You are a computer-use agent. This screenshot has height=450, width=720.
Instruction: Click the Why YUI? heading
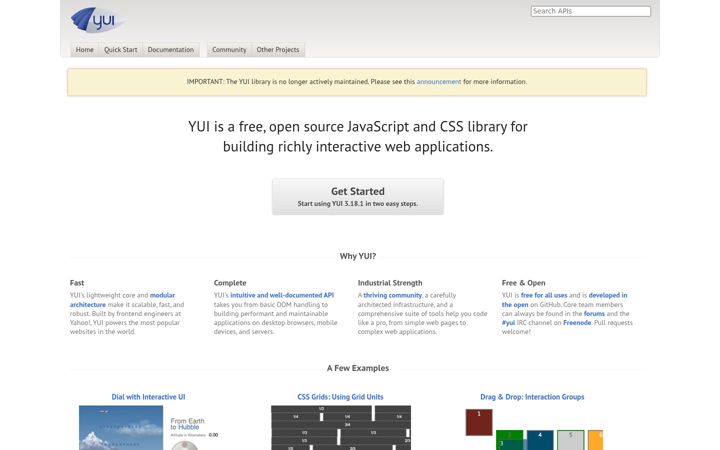[x=358, y=256]
